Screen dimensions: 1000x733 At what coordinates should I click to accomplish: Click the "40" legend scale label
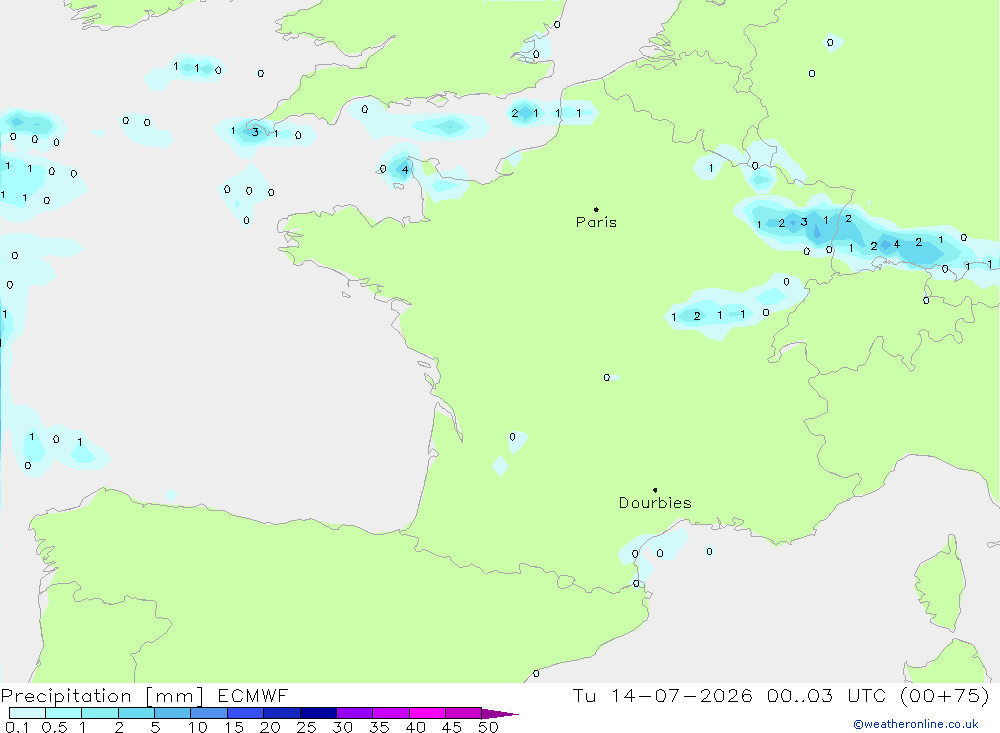click(416, 727)
